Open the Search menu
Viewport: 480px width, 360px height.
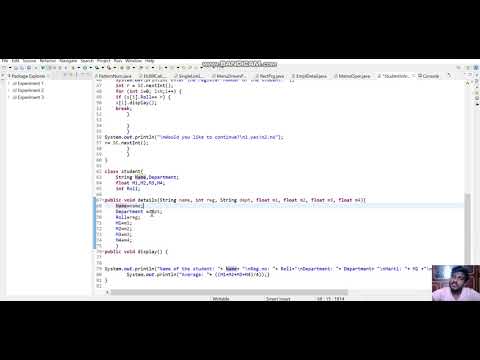[x=87, y=61]
